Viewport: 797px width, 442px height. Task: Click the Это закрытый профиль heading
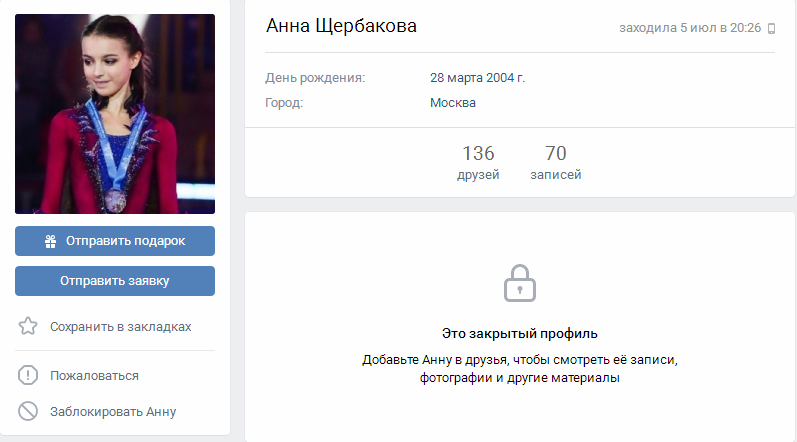[519, 334]
